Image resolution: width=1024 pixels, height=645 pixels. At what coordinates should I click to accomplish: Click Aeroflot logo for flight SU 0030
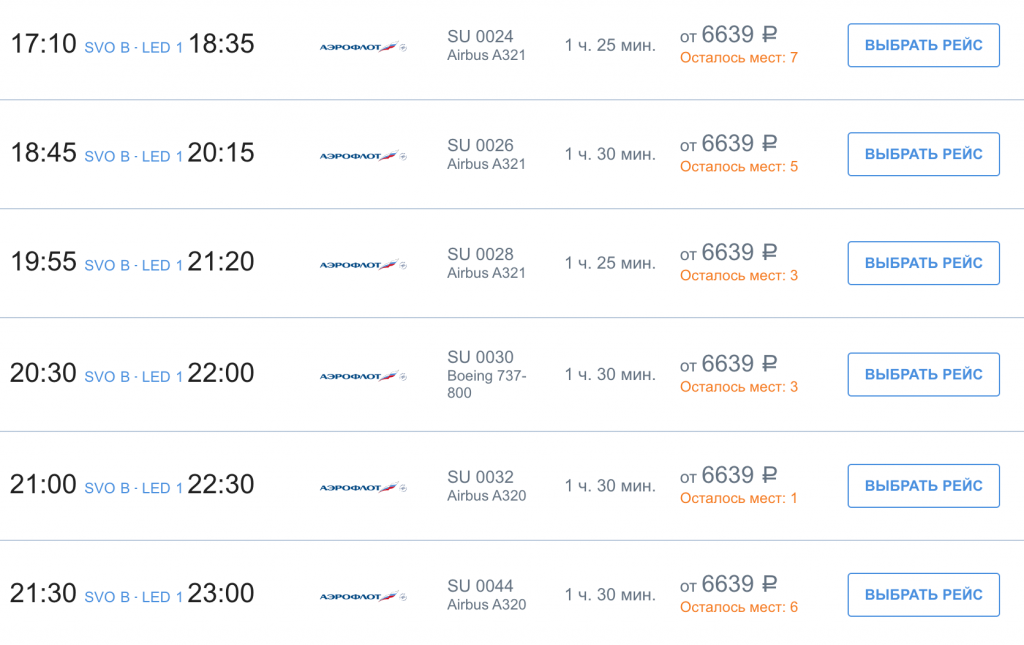[363, 376]
